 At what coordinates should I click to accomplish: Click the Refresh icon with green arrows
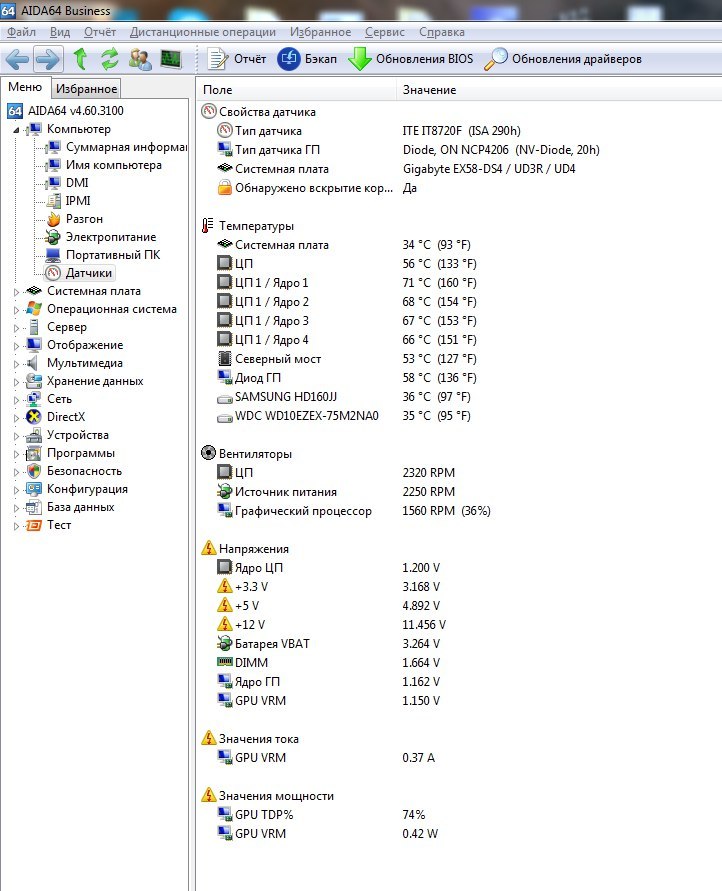coord(110,59)
